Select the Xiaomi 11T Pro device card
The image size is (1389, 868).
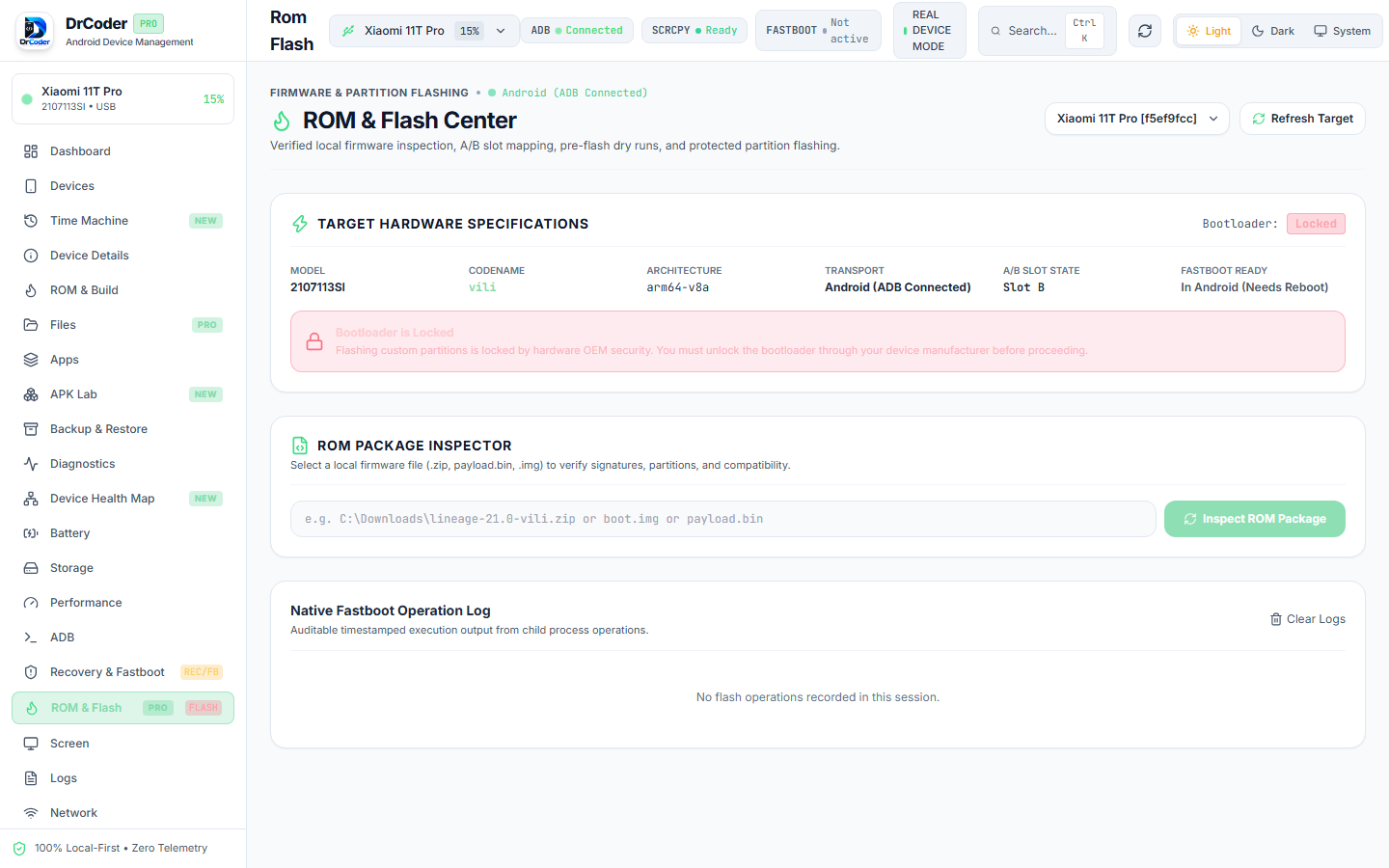pos(123,99)
